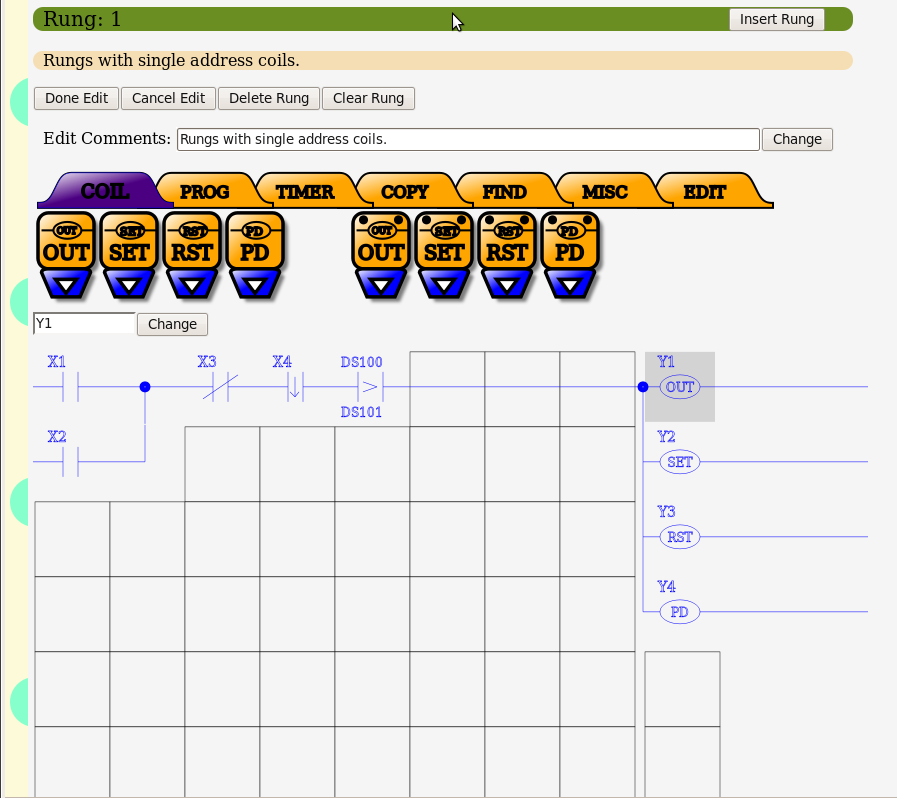Pick the range RST coil with dots
897x798 pixels.
[507, 243]
